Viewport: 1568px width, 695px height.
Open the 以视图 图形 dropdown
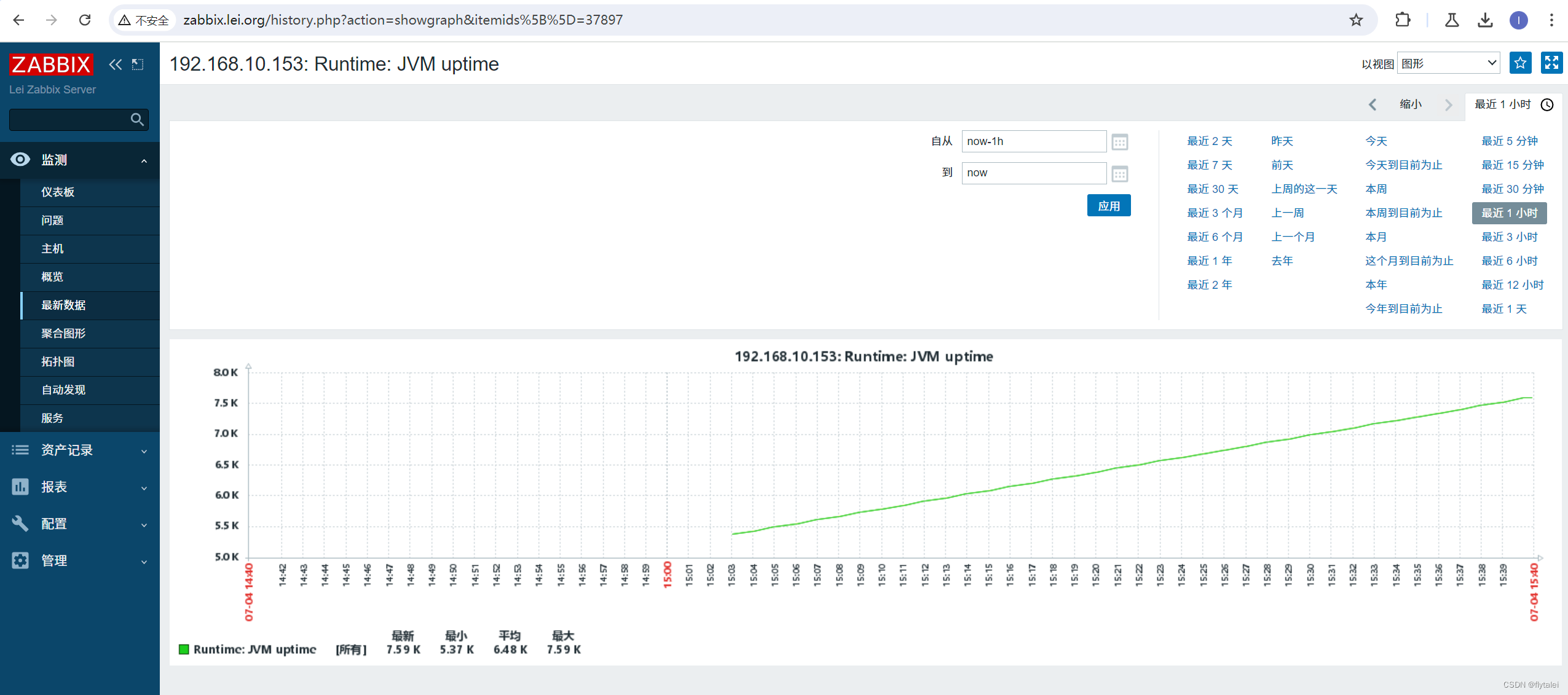pyautogui.click(x=1448, y=63)
